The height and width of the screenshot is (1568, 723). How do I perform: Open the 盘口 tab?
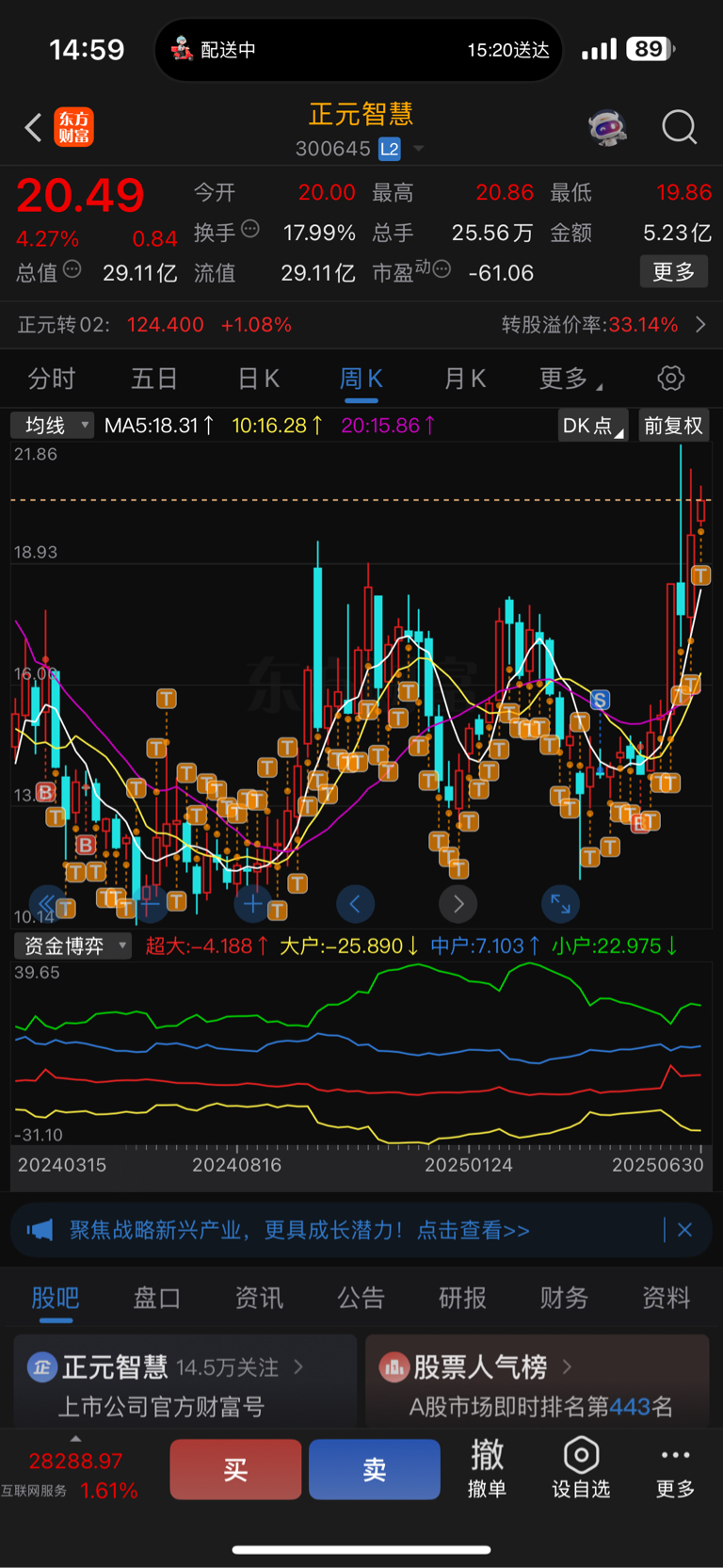click(157, 1298)
